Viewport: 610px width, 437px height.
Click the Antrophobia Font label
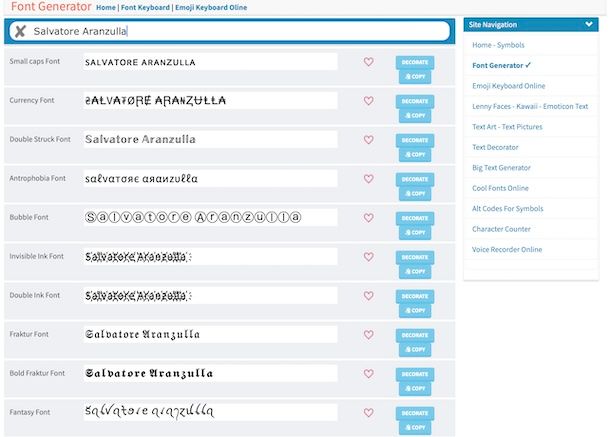38,178
